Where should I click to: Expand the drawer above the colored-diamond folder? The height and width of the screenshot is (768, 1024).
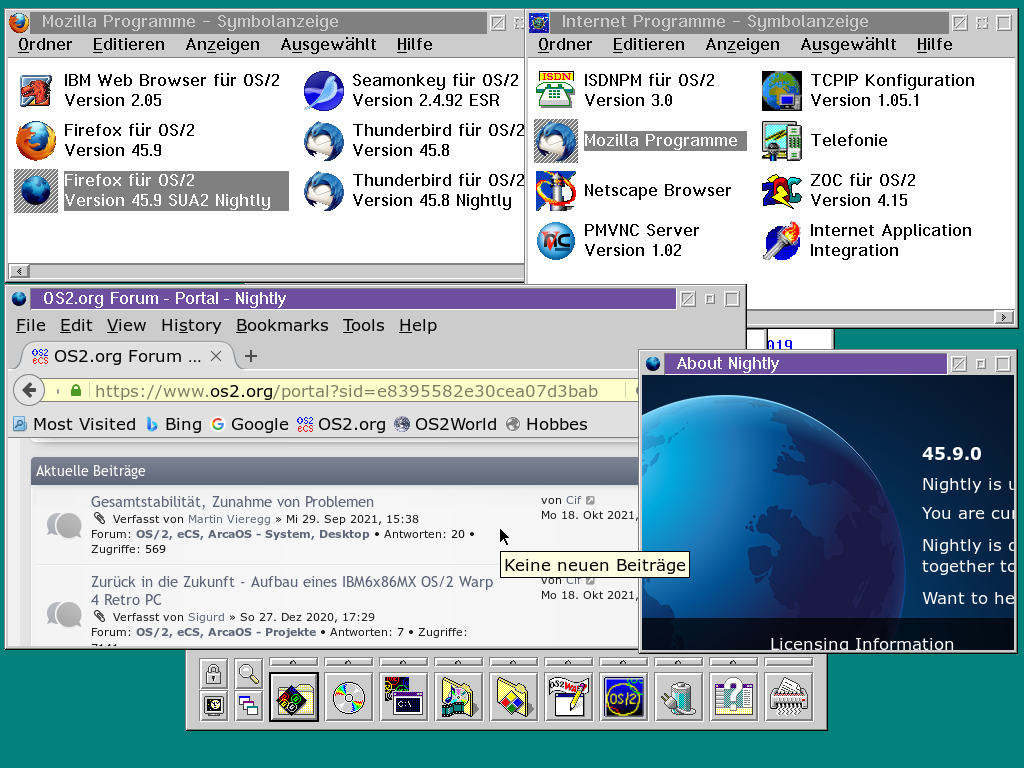[x=513, y=662]
